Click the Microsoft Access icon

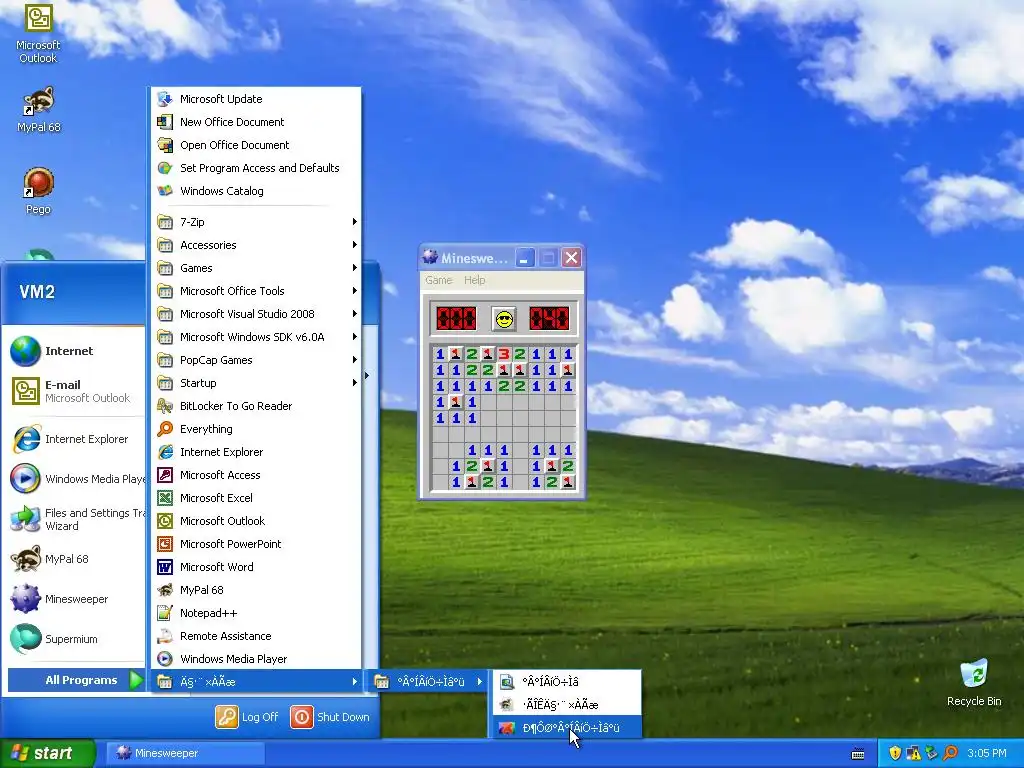(x=165, y=475)
